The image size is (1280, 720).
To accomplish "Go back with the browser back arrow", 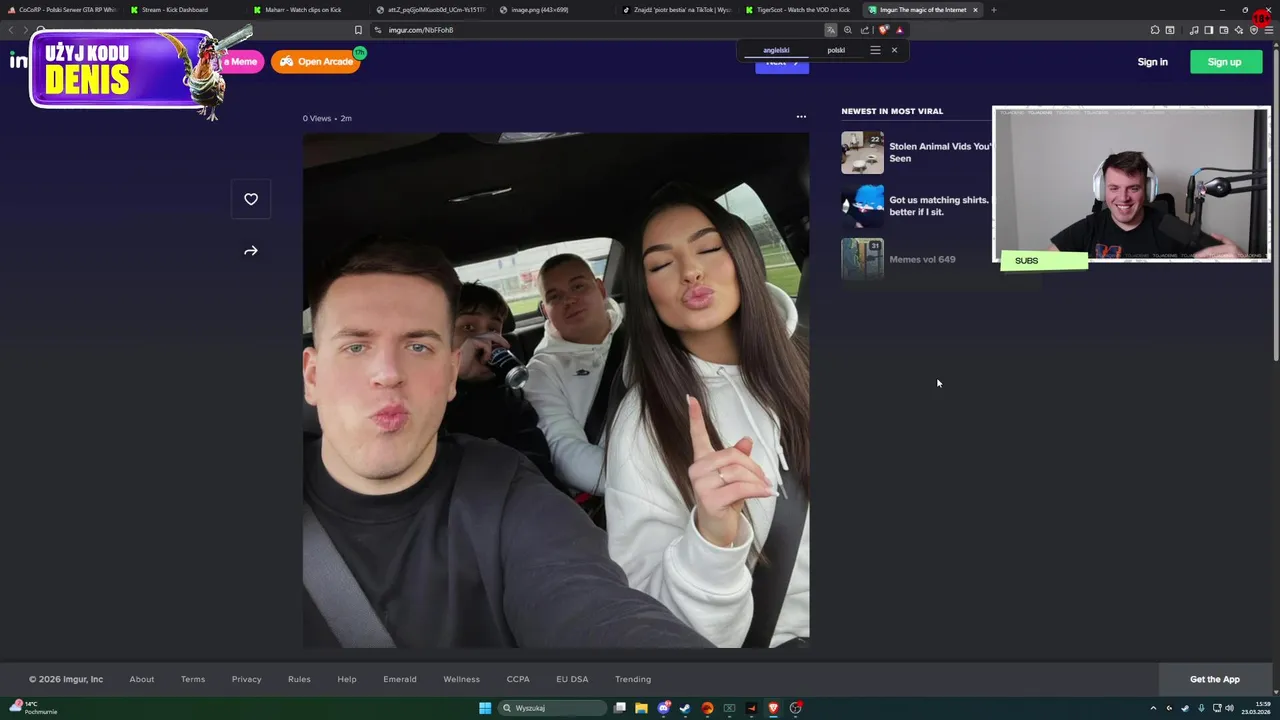I will pyautogui.click(x=11, y=30).
